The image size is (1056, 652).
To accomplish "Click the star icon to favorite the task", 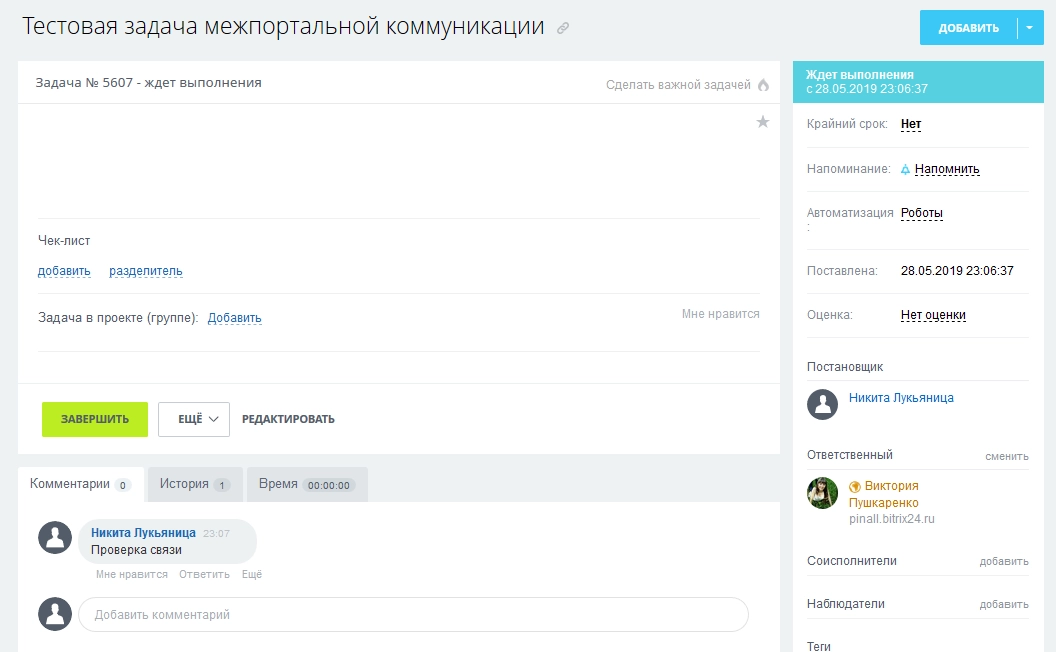I will tap(763, 121).
